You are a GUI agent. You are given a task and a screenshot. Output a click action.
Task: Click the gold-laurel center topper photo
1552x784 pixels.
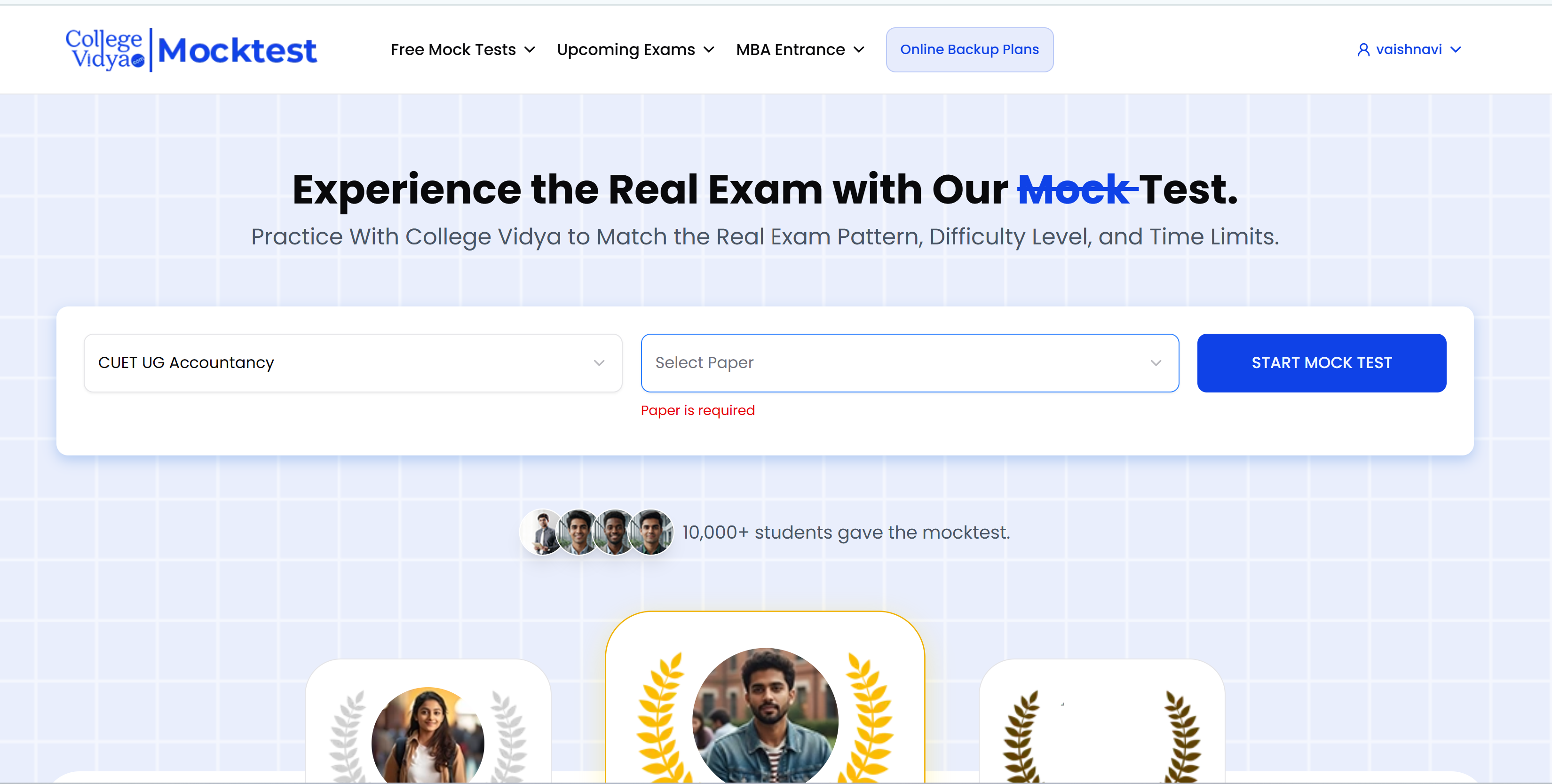point(765,716)
